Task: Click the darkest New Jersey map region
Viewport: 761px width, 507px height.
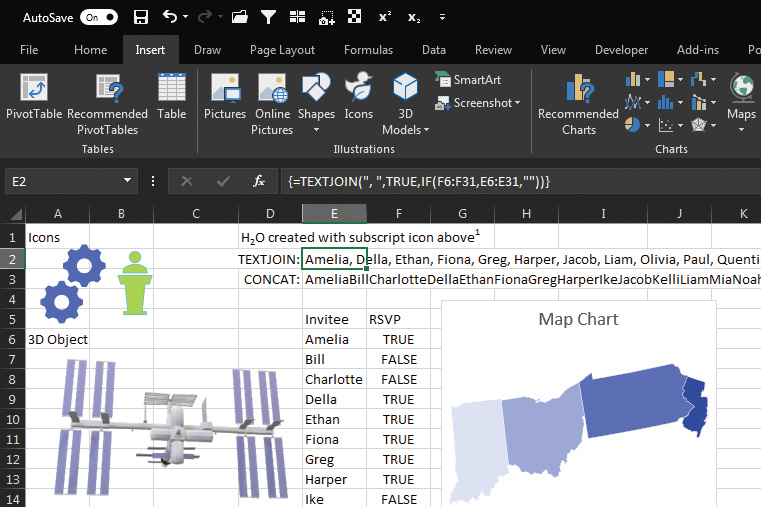Action: (696, 407)
